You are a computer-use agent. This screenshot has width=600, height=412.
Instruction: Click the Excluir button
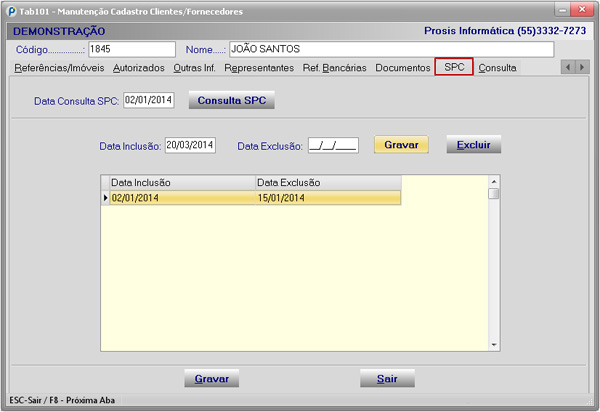point(474,145)
